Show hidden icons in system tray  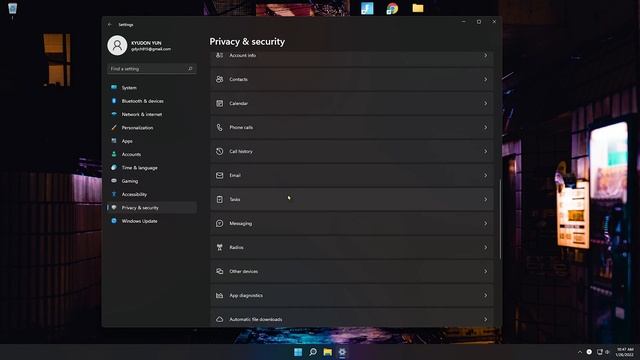[580, 352]
